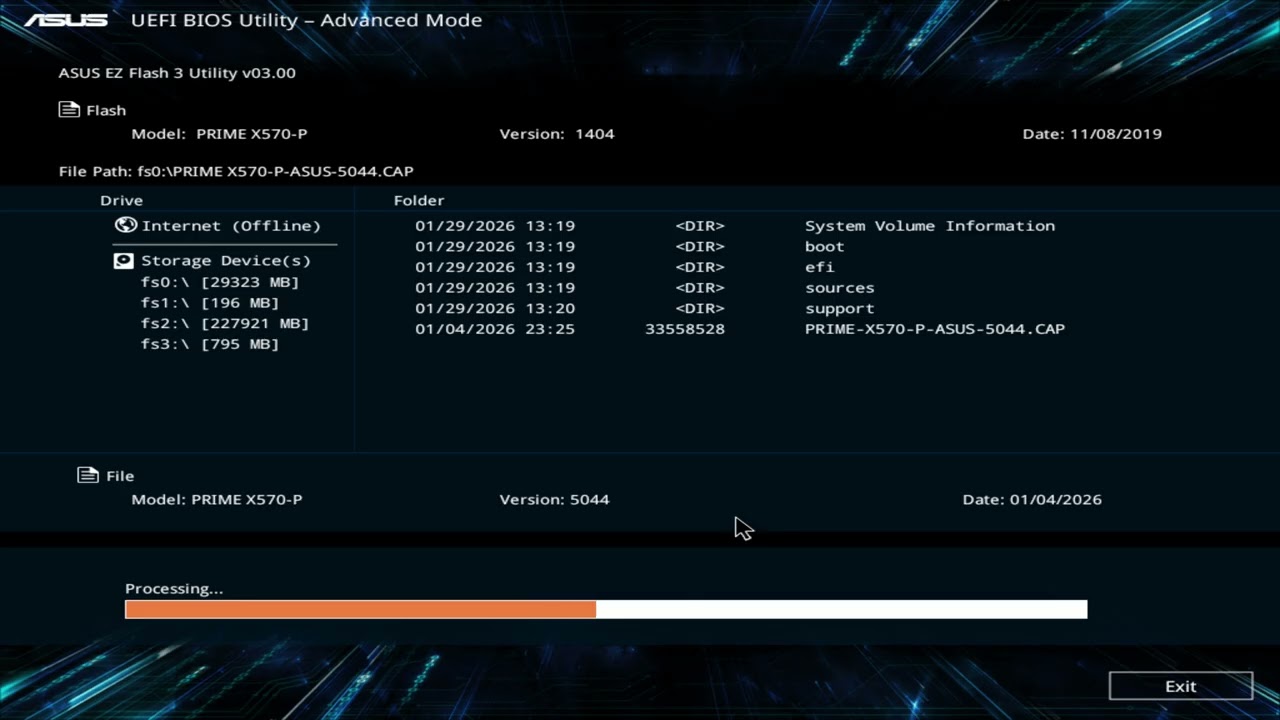The width and height of the screenshot is (1280, 720).
Task: Click ASUS EZ Flash 3 Utility title
Action: 177,73
